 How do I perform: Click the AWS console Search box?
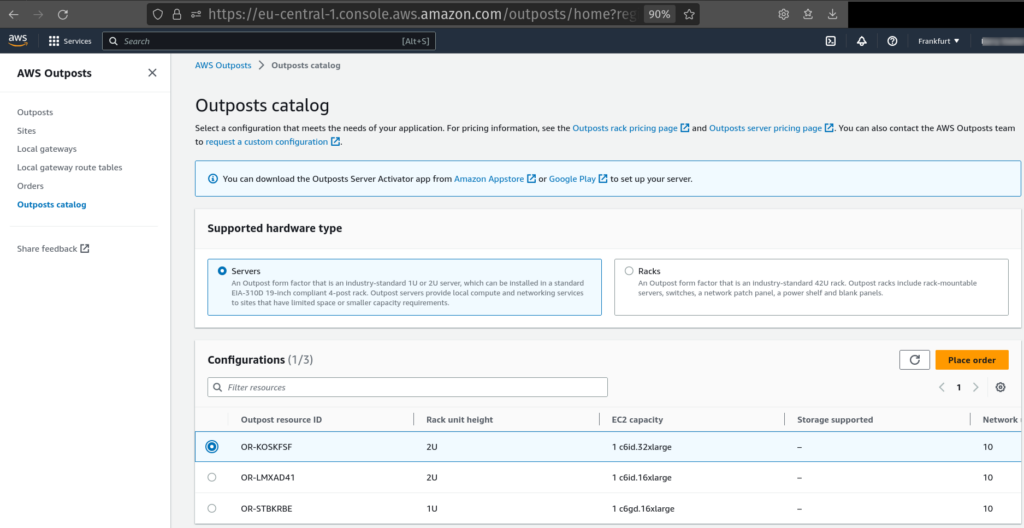[x=268, y=41]
